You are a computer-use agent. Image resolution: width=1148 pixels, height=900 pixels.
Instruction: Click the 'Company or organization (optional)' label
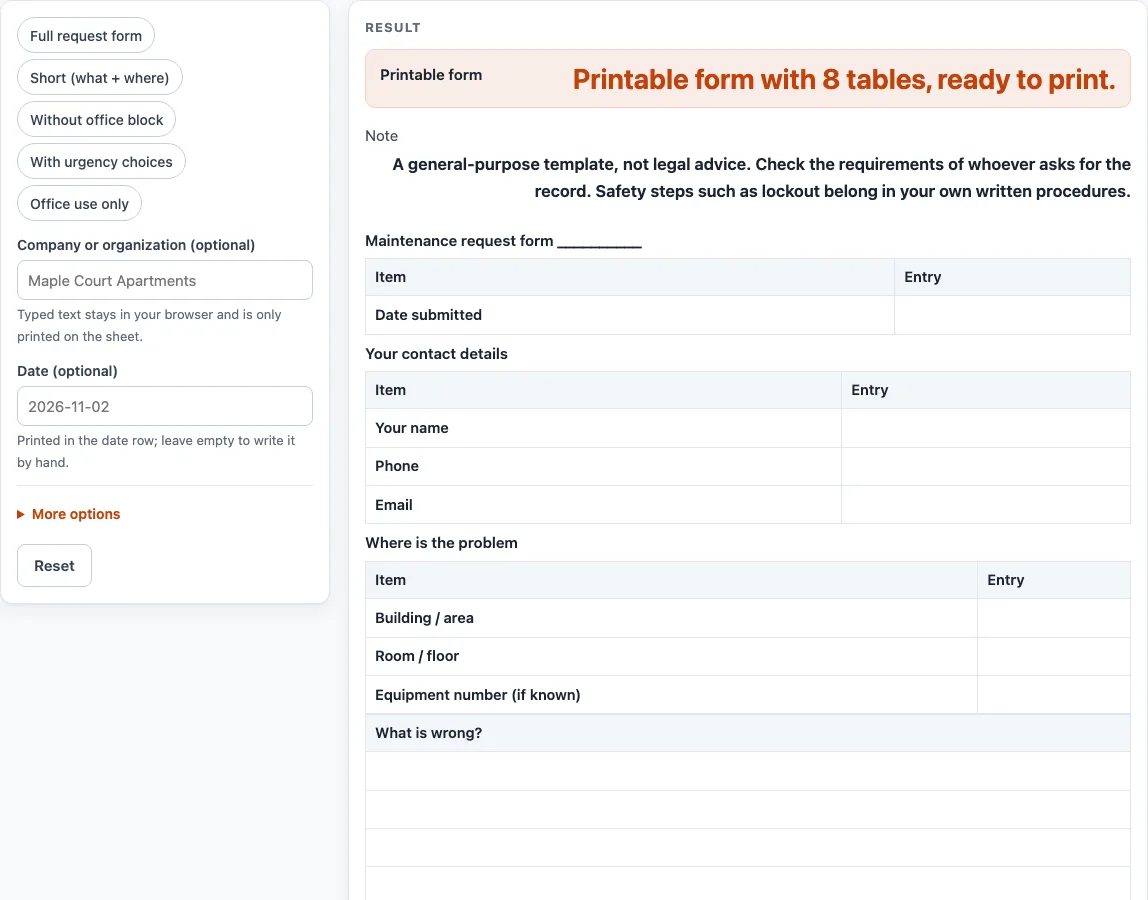(136, 245)
